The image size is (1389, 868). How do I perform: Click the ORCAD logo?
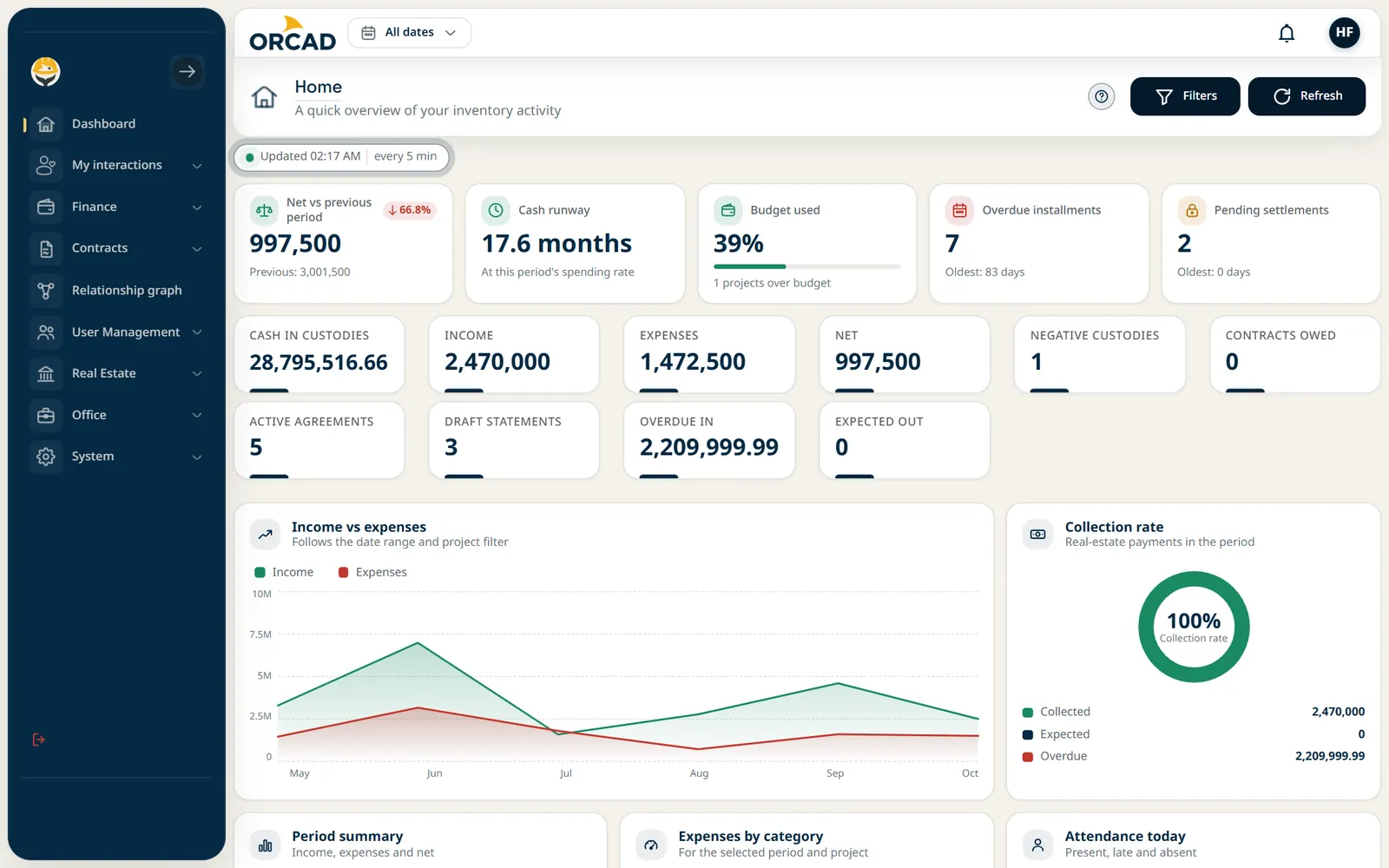(x=293, y=34)
